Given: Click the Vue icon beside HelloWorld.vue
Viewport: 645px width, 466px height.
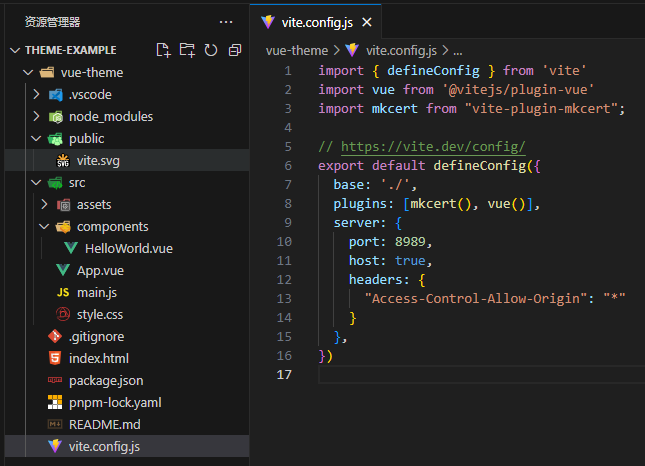Looking at the screenshot, I should point(71,248).
